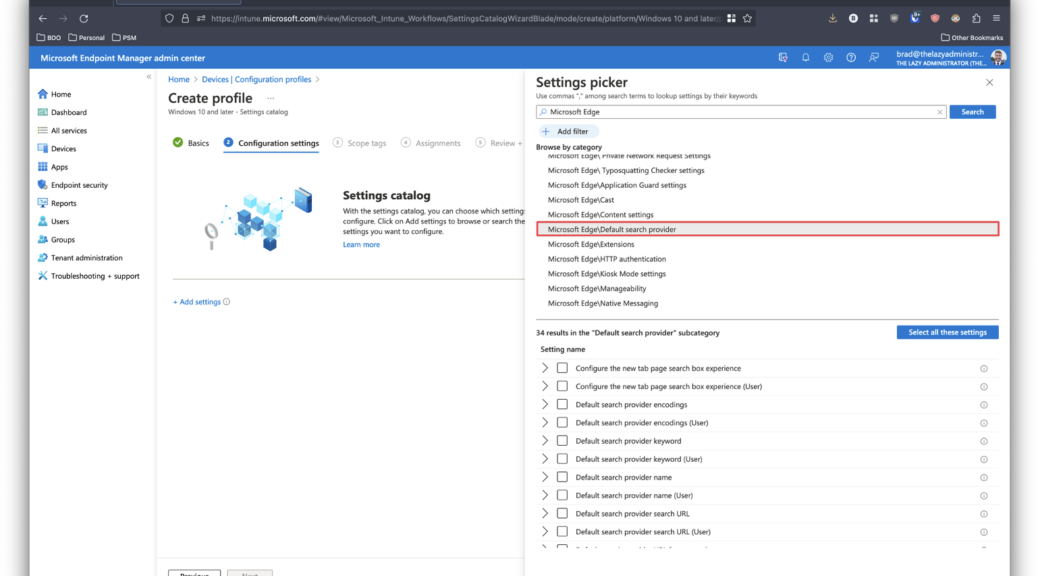
Task: Check Configure new tab search box experience (User)
Action: tap(562, 386)
